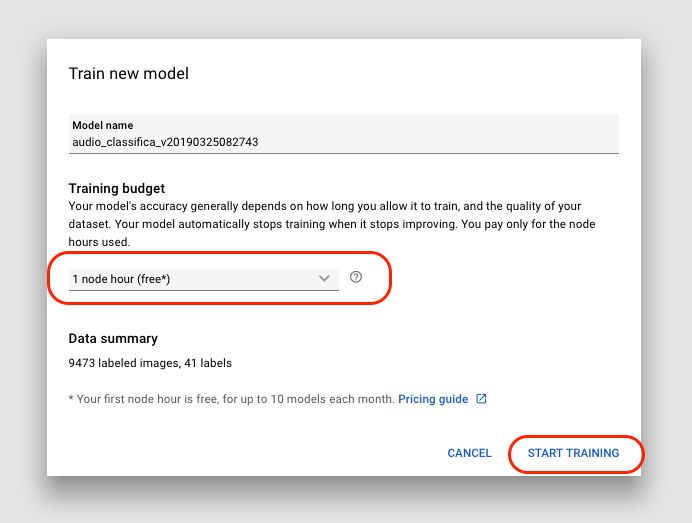This screenshot has width=692, height=523.
Task: Click the 'Model name' field label
Action: (102, 126)
